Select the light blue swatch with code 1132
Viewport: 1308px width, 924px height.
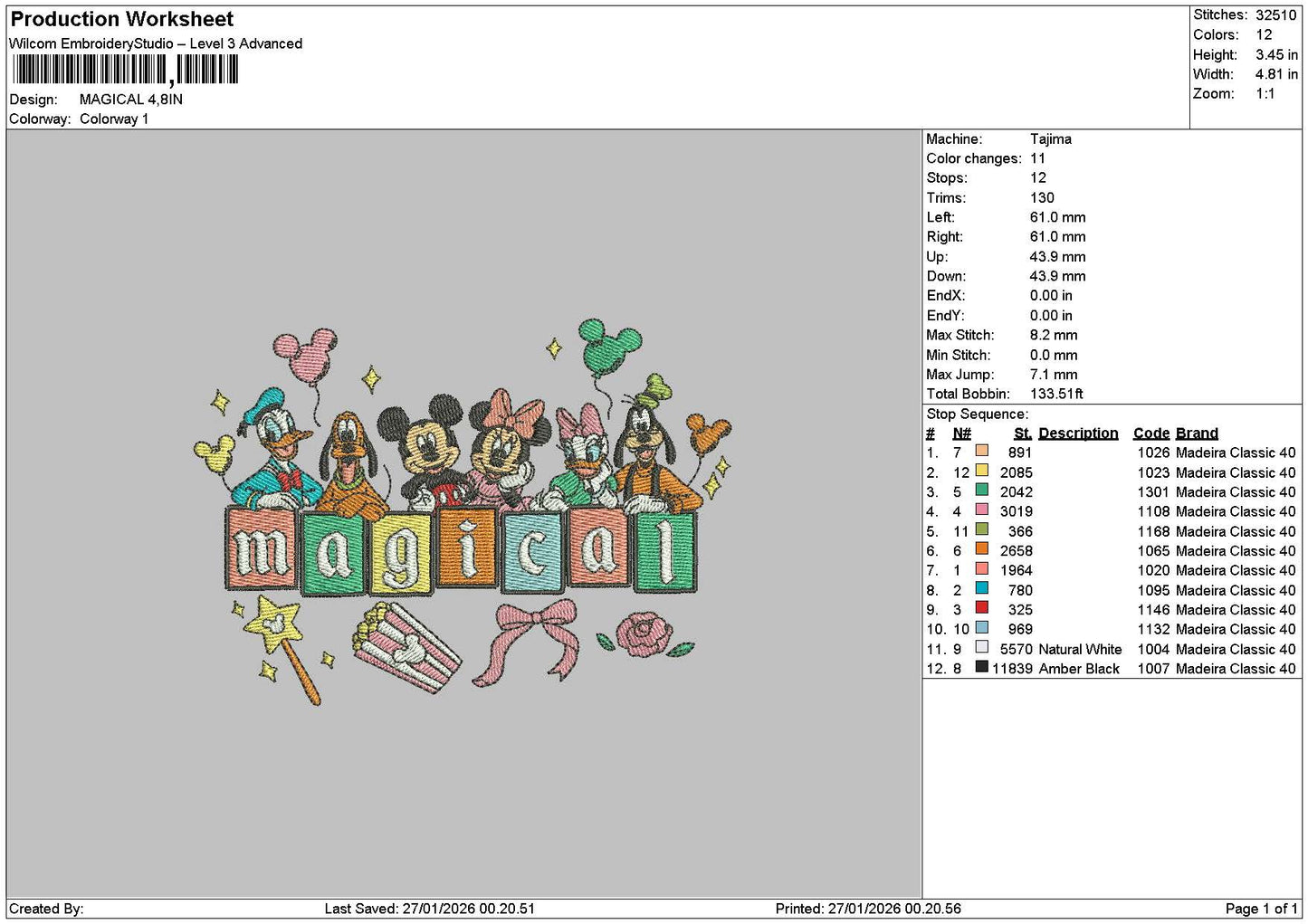[x=982, y=627]
